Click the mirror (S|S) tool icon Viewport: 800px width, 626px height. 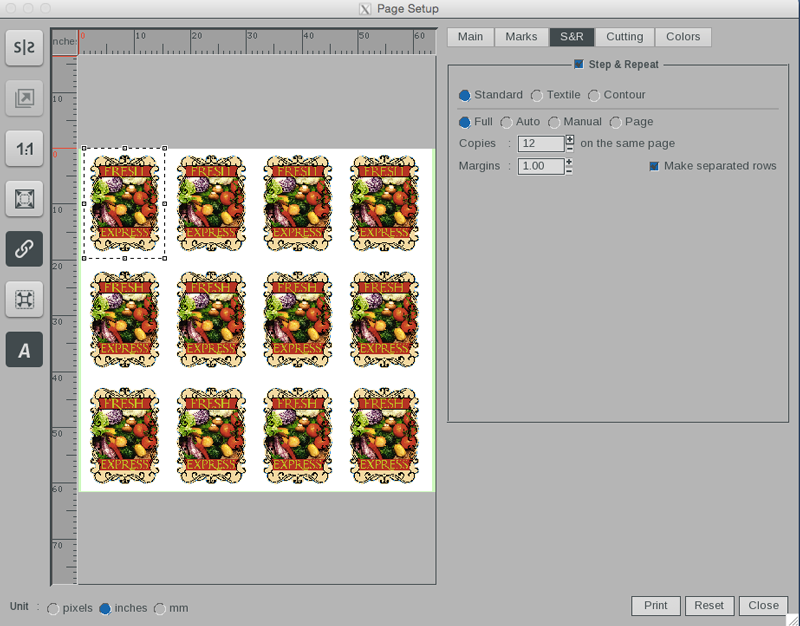pos(24,48)
